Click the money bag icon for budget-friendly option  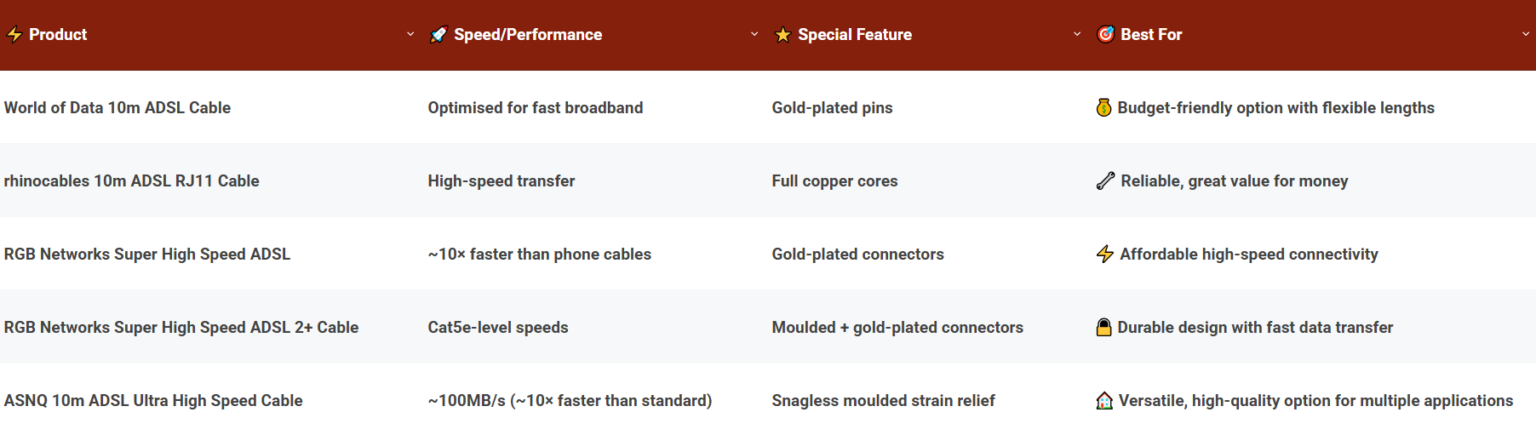pos(1104,108)
